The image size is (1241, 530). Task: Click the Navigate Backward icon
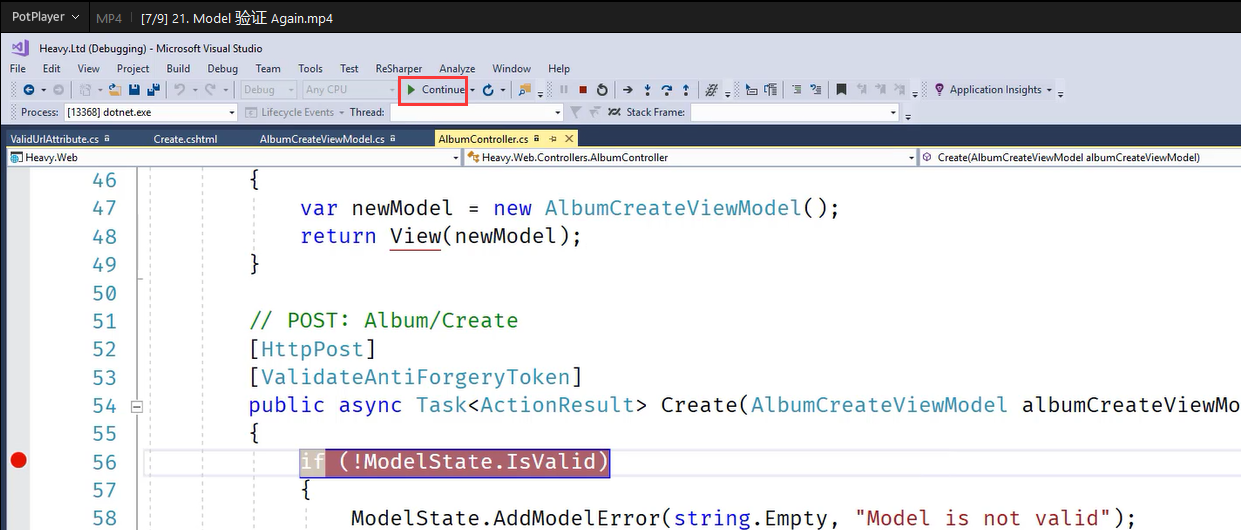[x=29, y=90]
